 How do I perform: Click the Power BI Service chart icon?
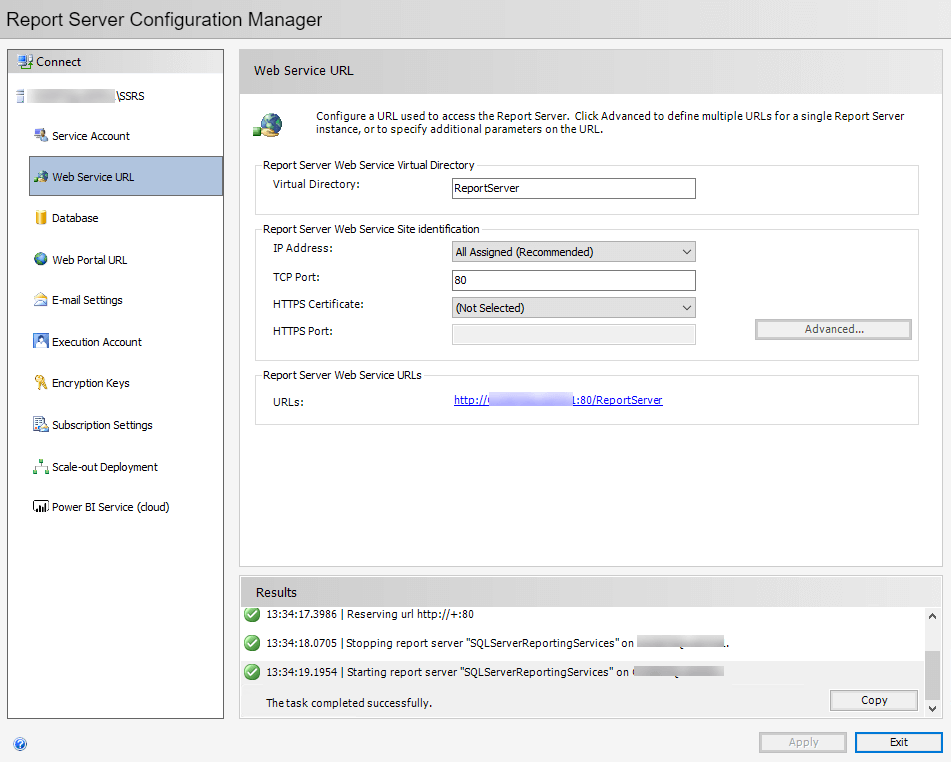40,507
